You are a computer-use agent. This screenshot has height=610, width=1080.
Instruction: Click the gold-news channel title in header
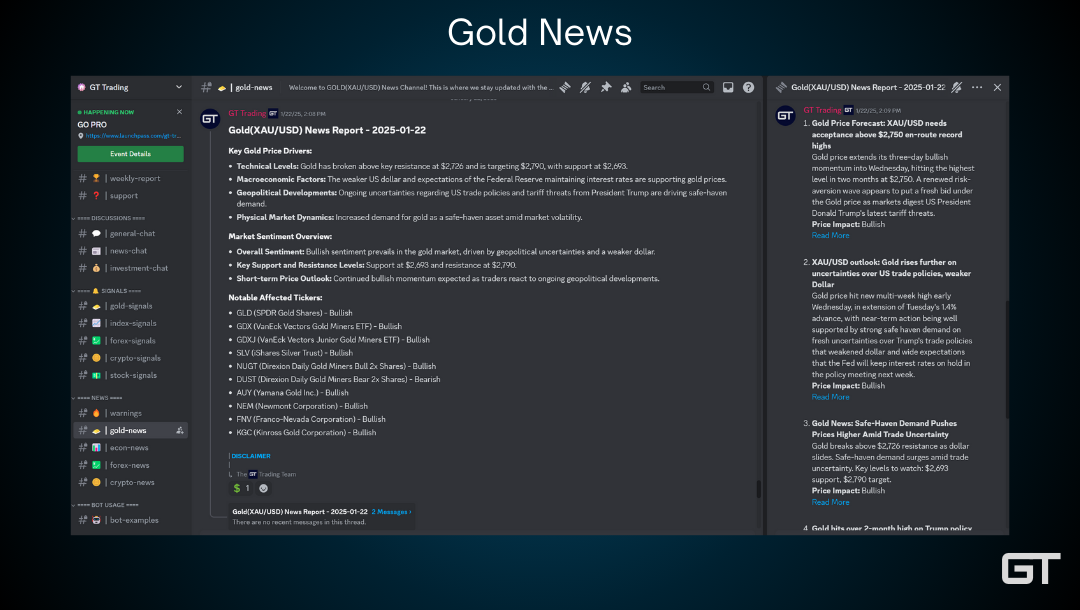pyautogui.click(x=253, y=87)
